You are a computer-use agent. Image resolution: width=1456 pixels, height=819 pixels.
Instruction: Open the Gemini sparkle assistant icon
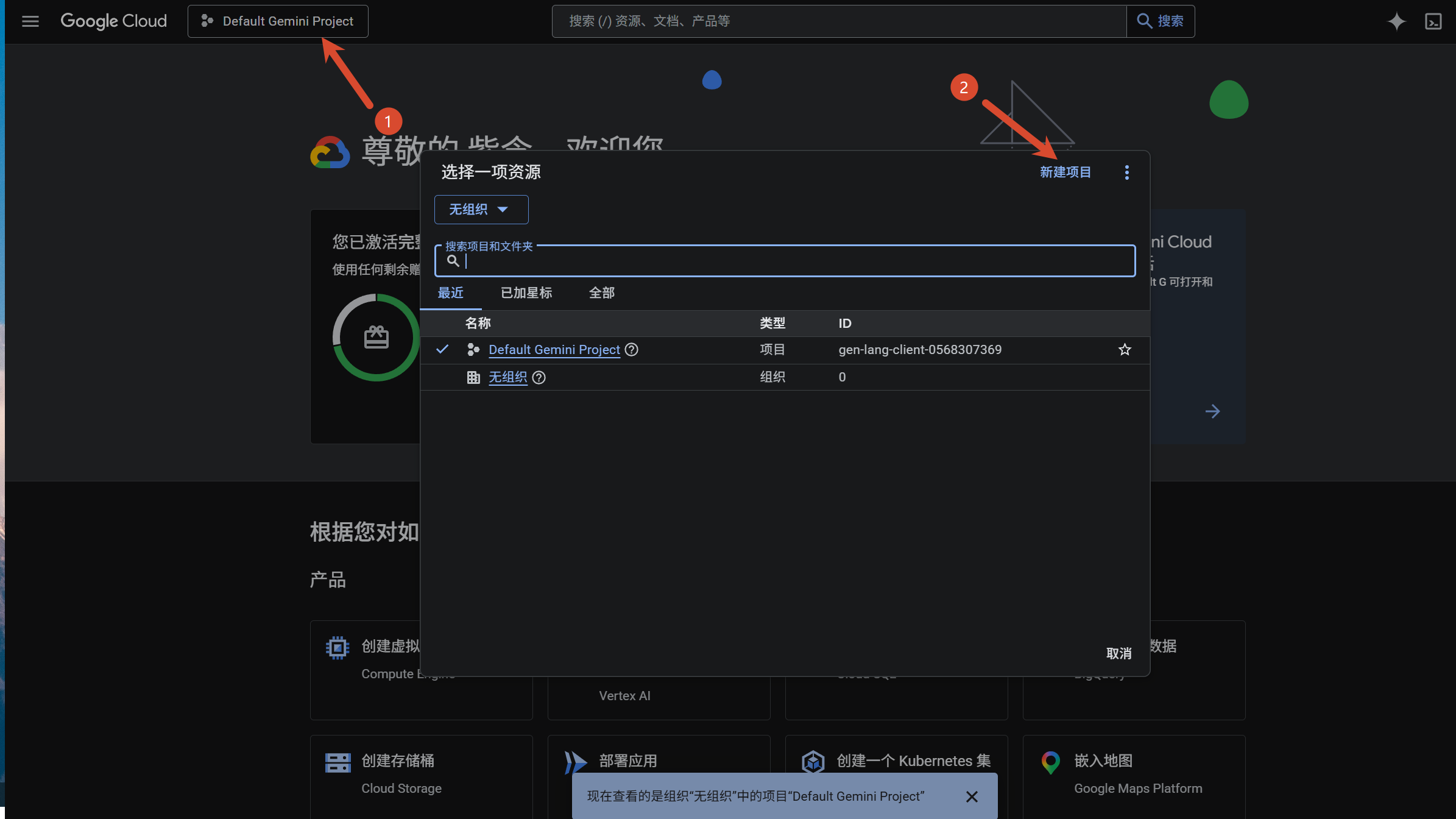click(x=1396, y=21)
